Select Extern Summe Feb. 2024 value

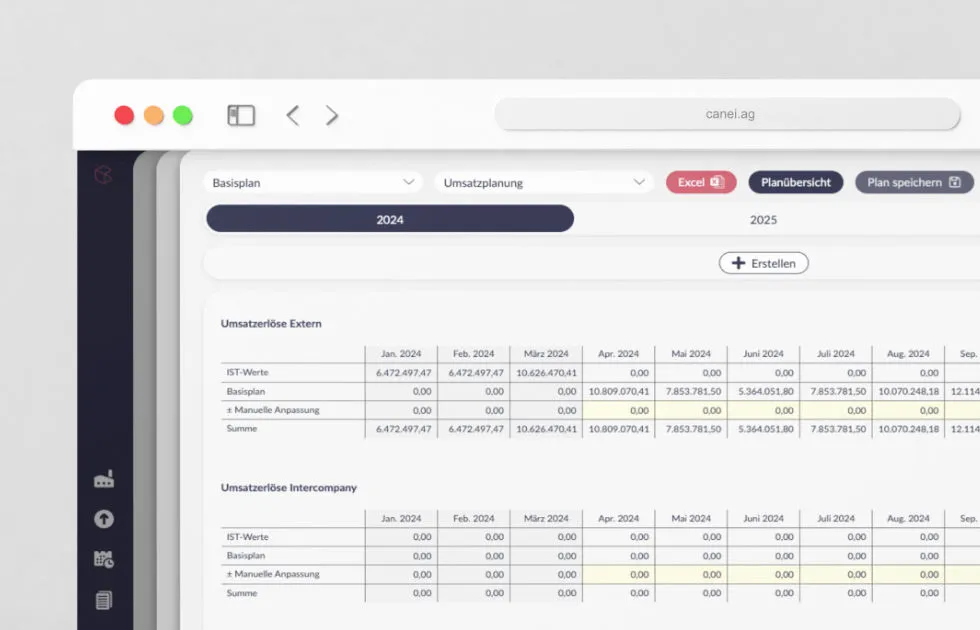pos(476,429)
